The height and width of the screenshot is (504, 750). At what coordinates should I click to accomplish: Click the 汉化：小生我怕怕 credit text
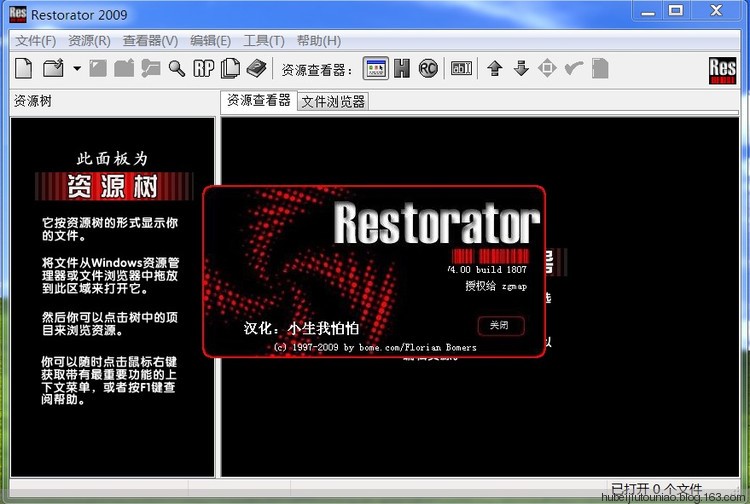click(x=301, y=329)
